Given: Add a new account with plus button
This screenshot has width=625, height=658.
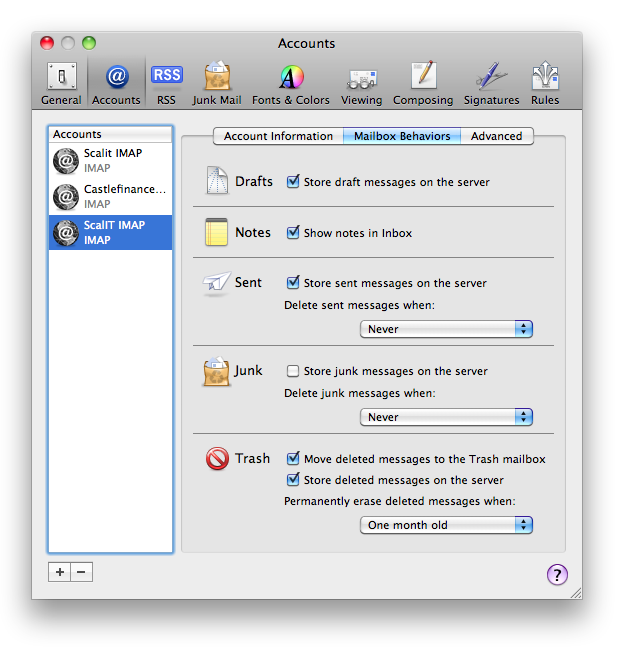Looking at the screenshot, I should point(60,572).
